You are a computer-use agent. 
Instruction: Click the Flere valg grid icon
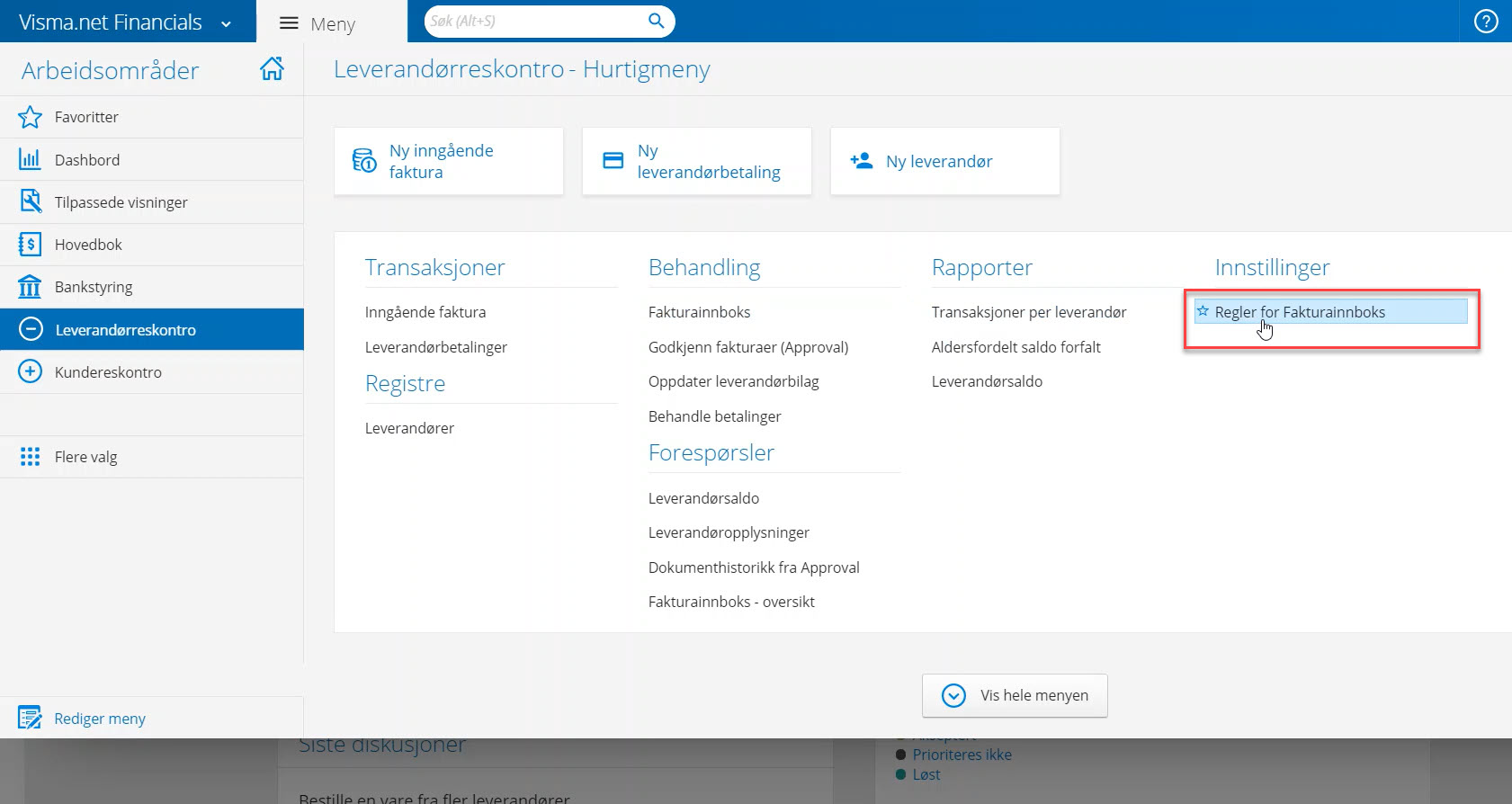30,456
